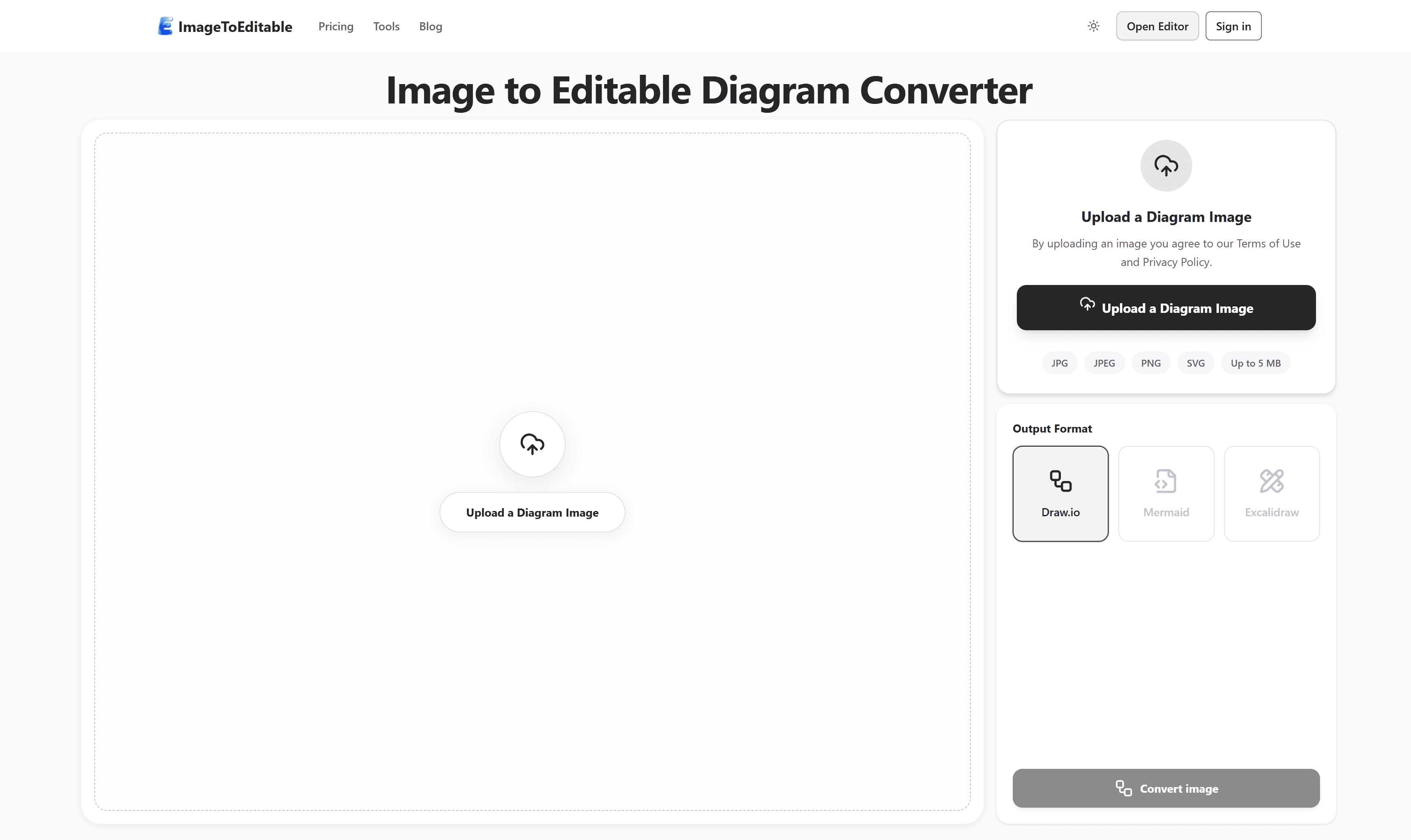Click the ImageToEditable logo icon
Viewport: 1411px width, 840px height.
[165, 26]
